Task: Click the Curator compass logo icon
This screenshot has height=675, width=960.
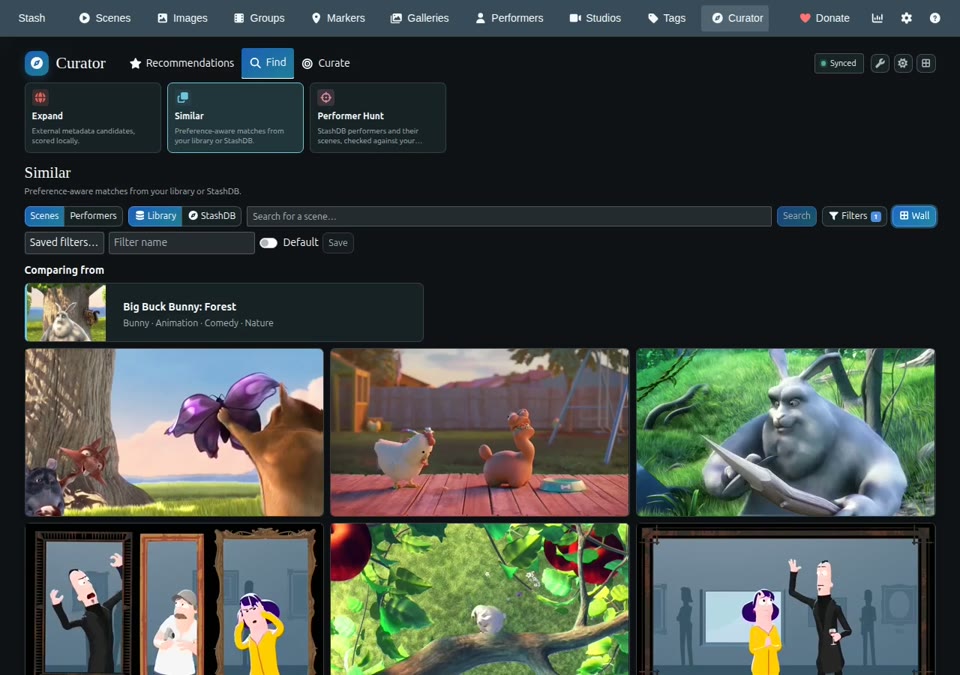Action: point(37,63)
